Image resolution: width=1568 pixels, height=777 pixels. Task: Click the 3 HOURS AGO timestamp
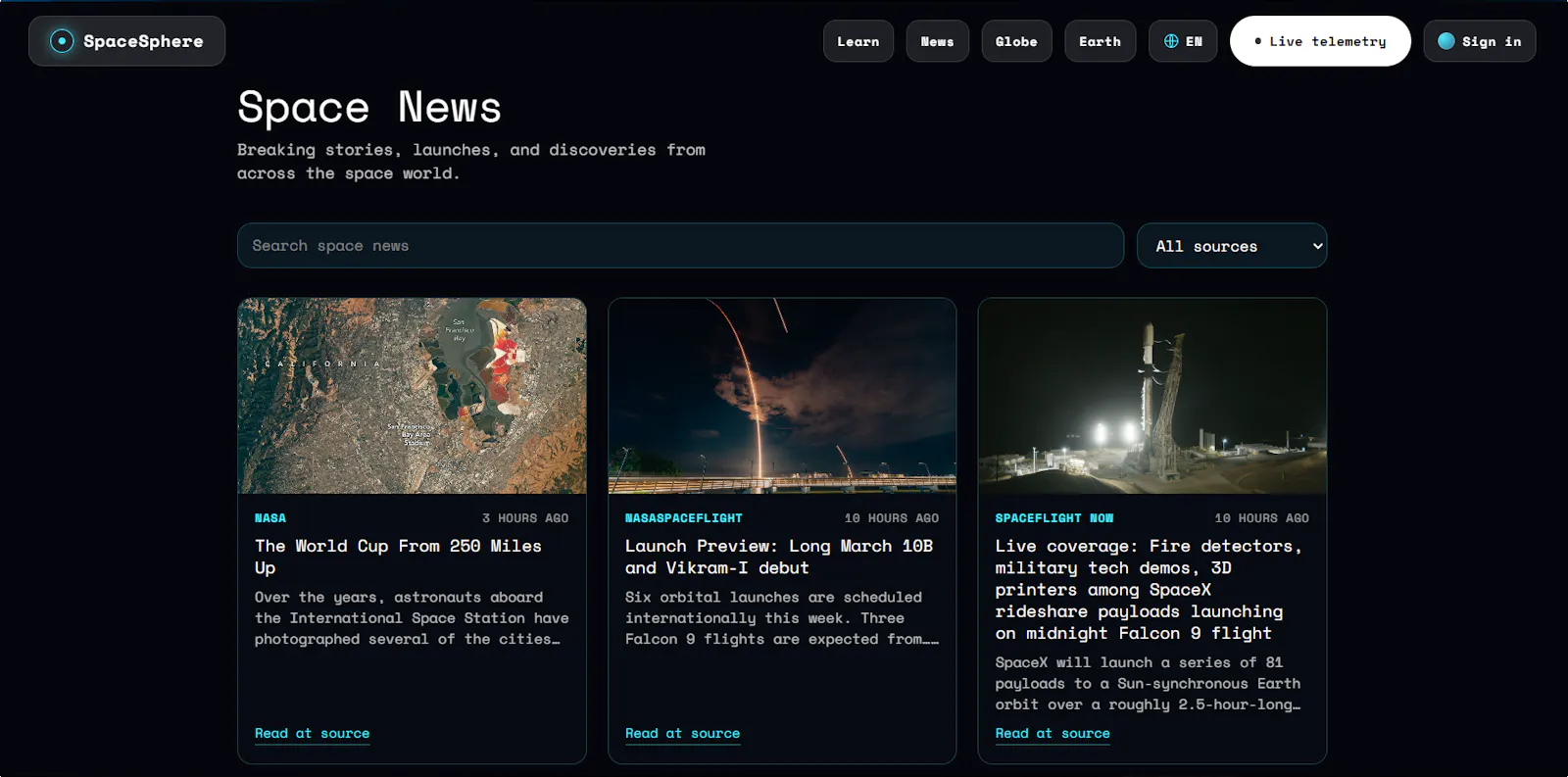[525, 518]
